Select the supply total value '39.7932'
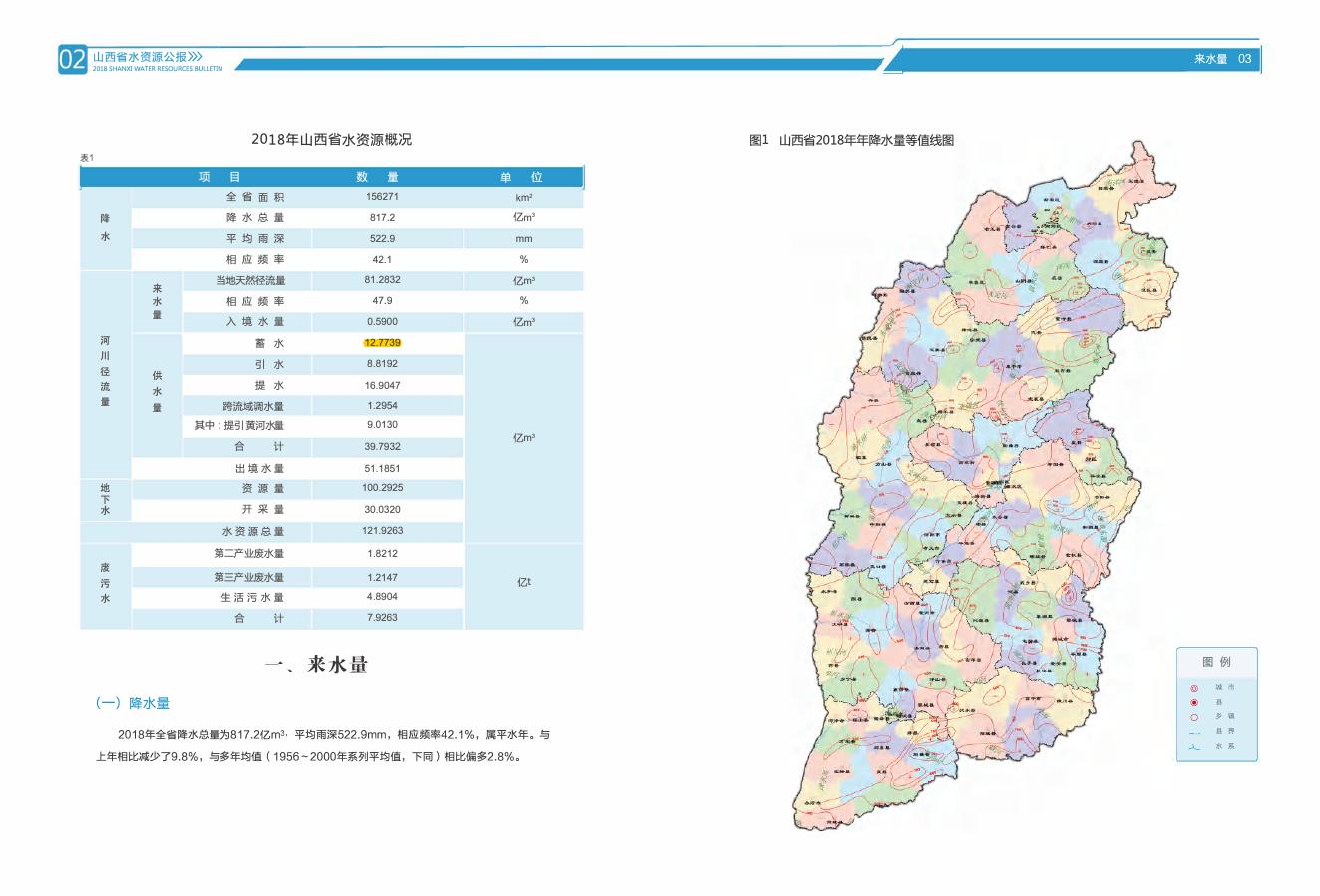The width and height of the screenshot is (1320, 896). pyautogui.click(x=382, y=447)
